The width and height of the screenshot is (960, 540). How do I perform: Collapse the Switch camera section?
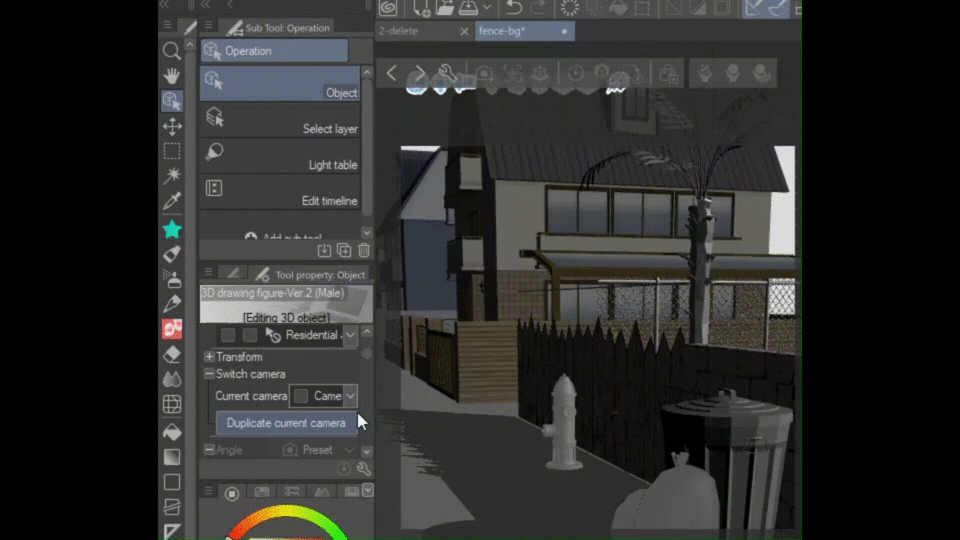coord(209,374)
